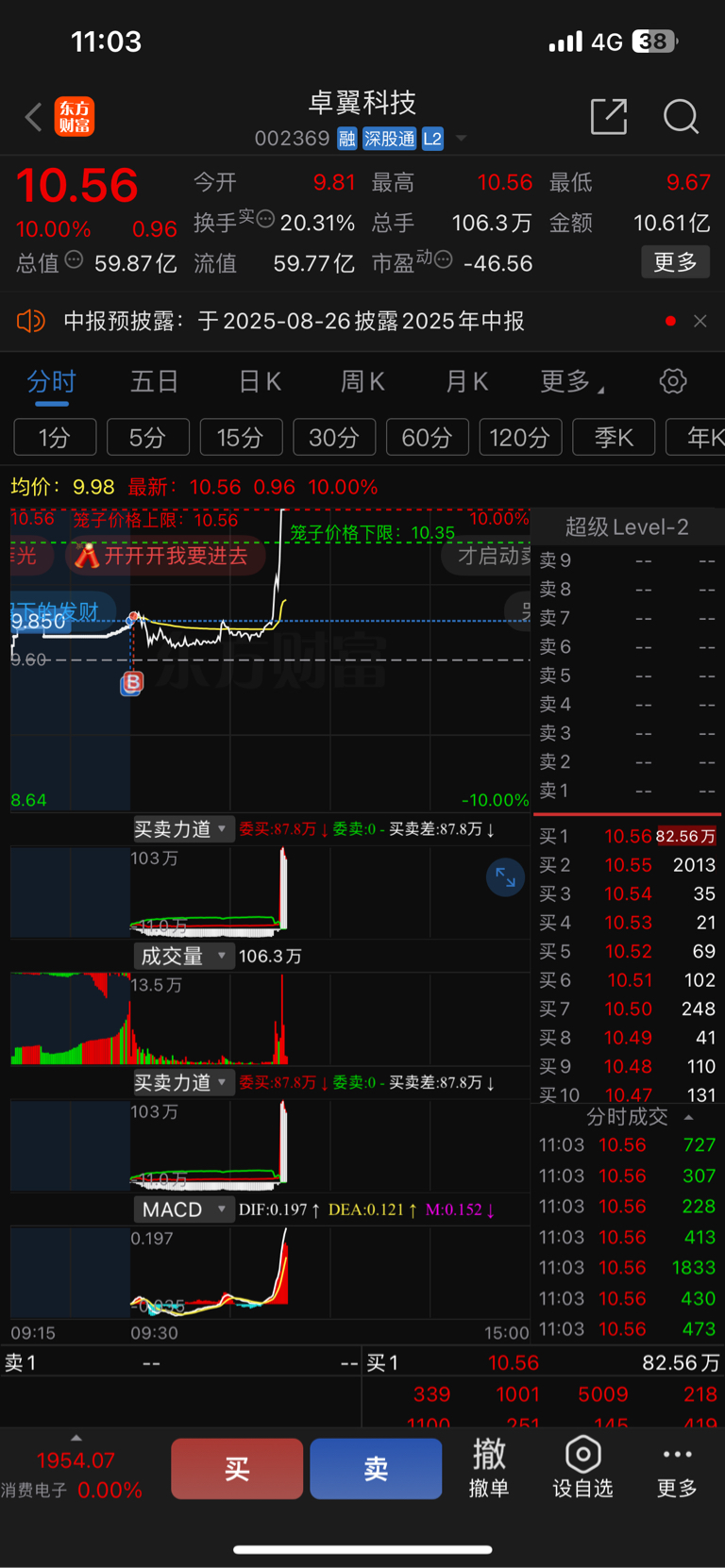Tap the trade entry with volume 1833
The width and height of the screenshot is (725, 1568).
627,1268
